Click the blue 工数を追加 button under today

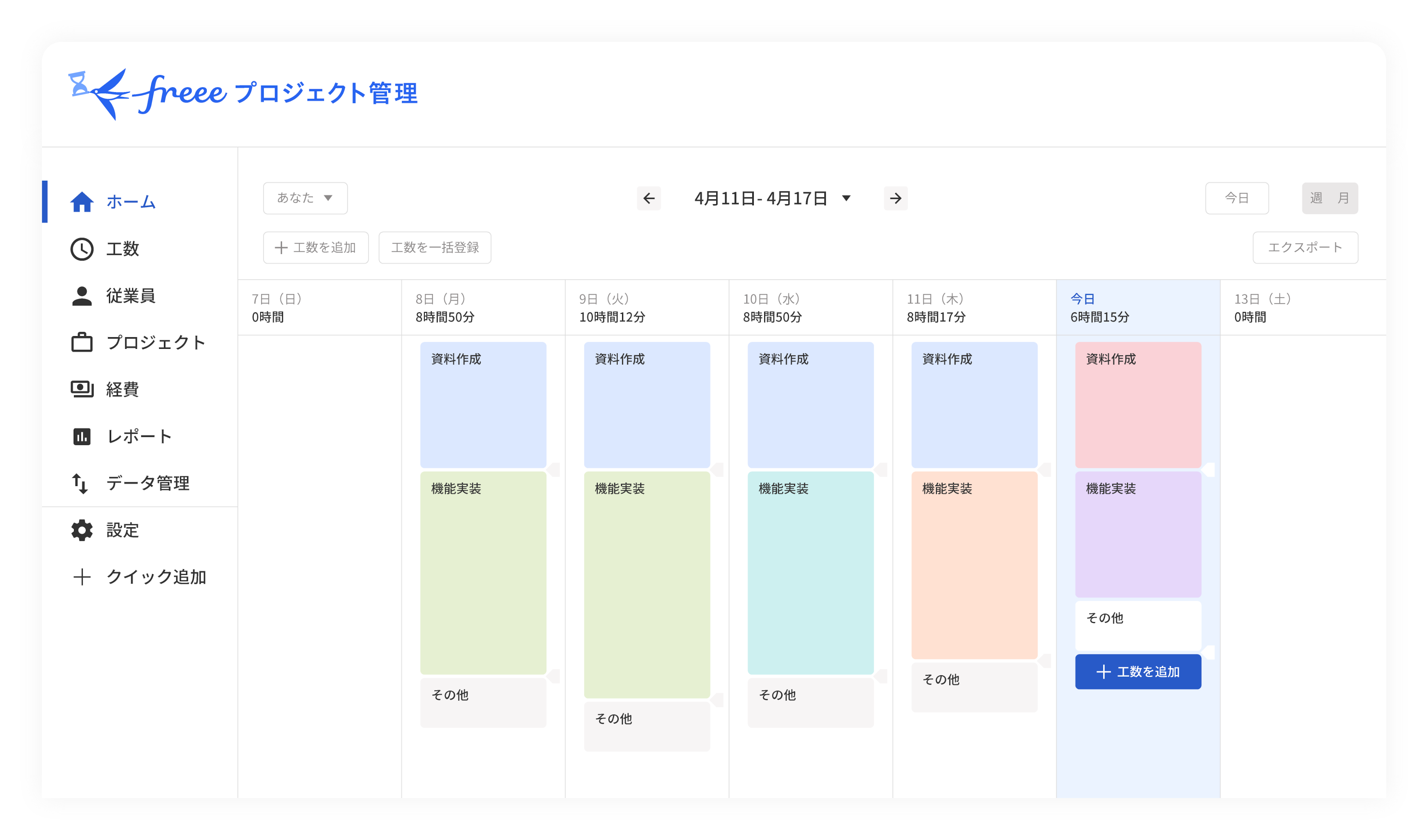point(1138,672)
